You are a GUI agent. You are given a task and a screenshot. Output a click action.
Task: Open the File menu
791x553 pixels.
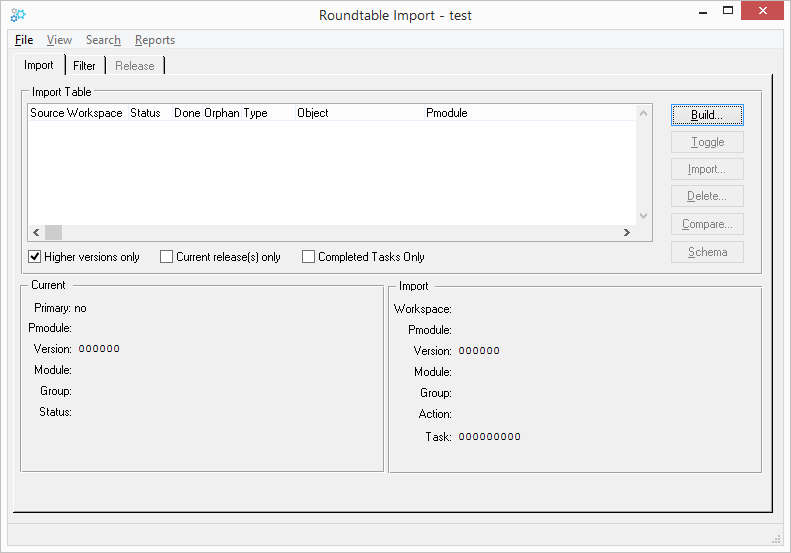[24, 40]
